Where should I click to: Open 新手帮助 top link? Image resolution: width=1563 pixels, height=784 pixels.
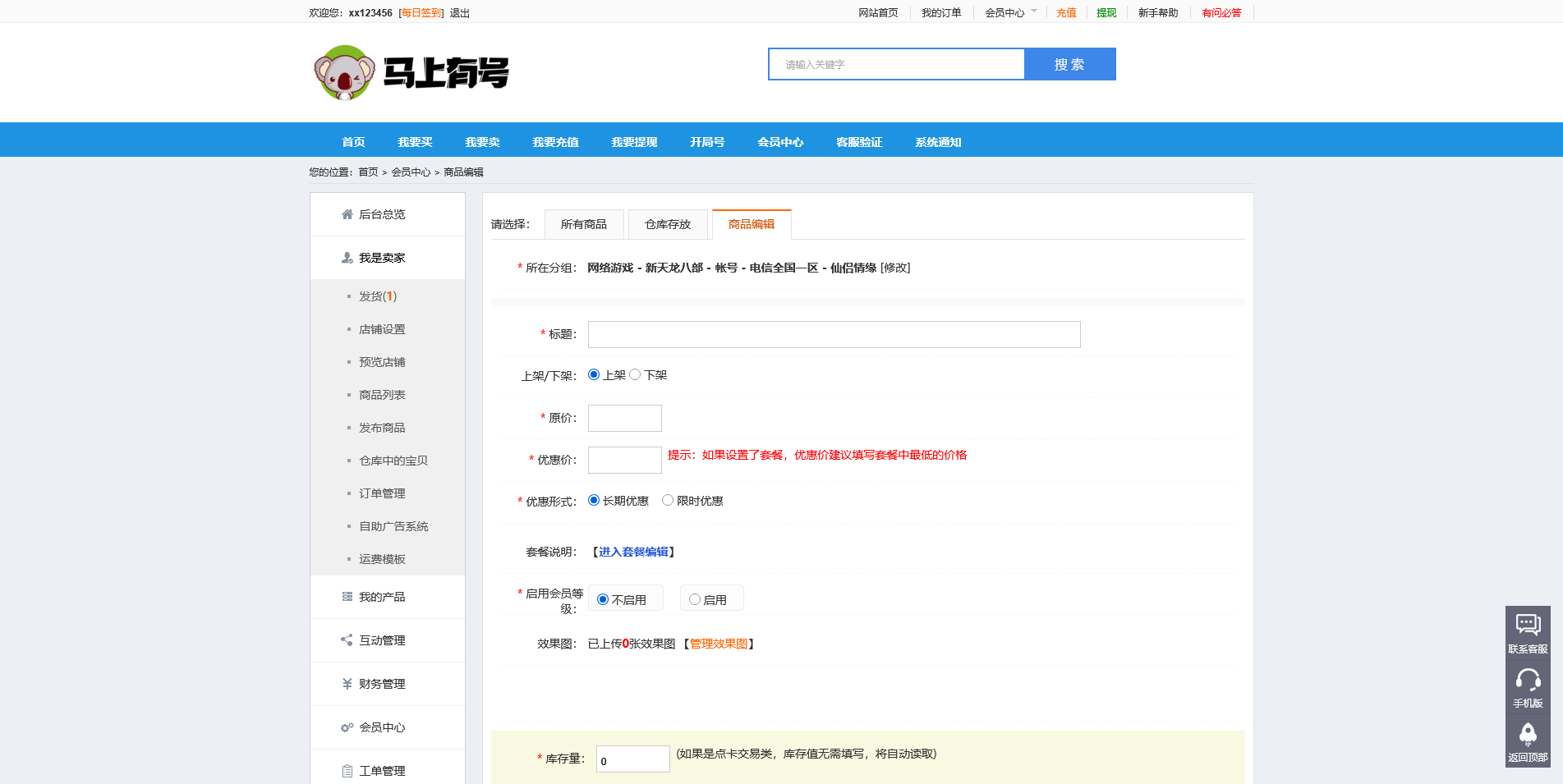(1158, 13)
